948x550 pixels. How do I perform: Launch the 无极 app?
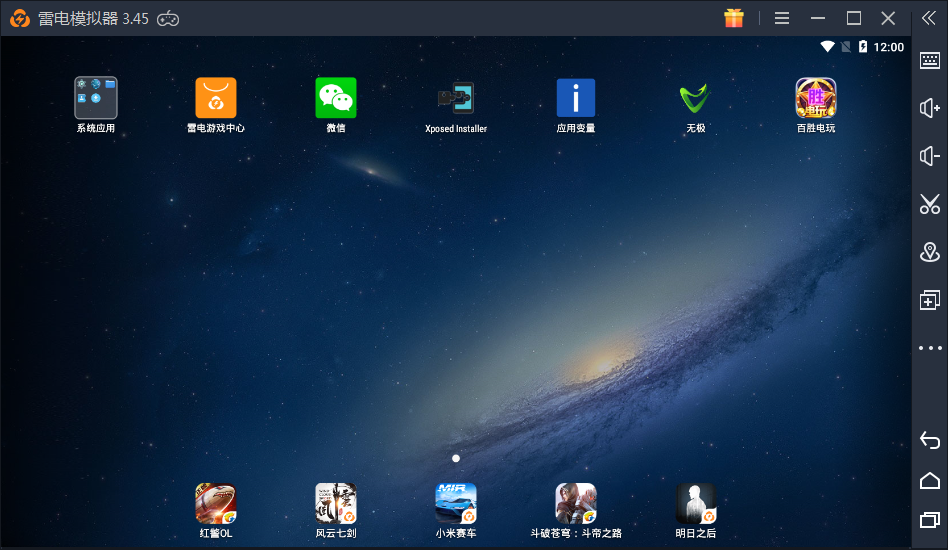click(695, 98)
